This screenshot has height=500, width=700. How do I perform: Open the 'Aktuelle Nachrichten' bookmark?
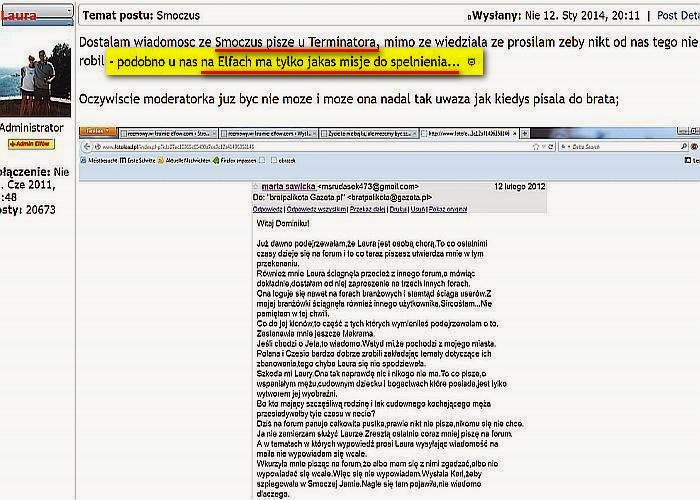pyautogui.click(x=184, y=160)
